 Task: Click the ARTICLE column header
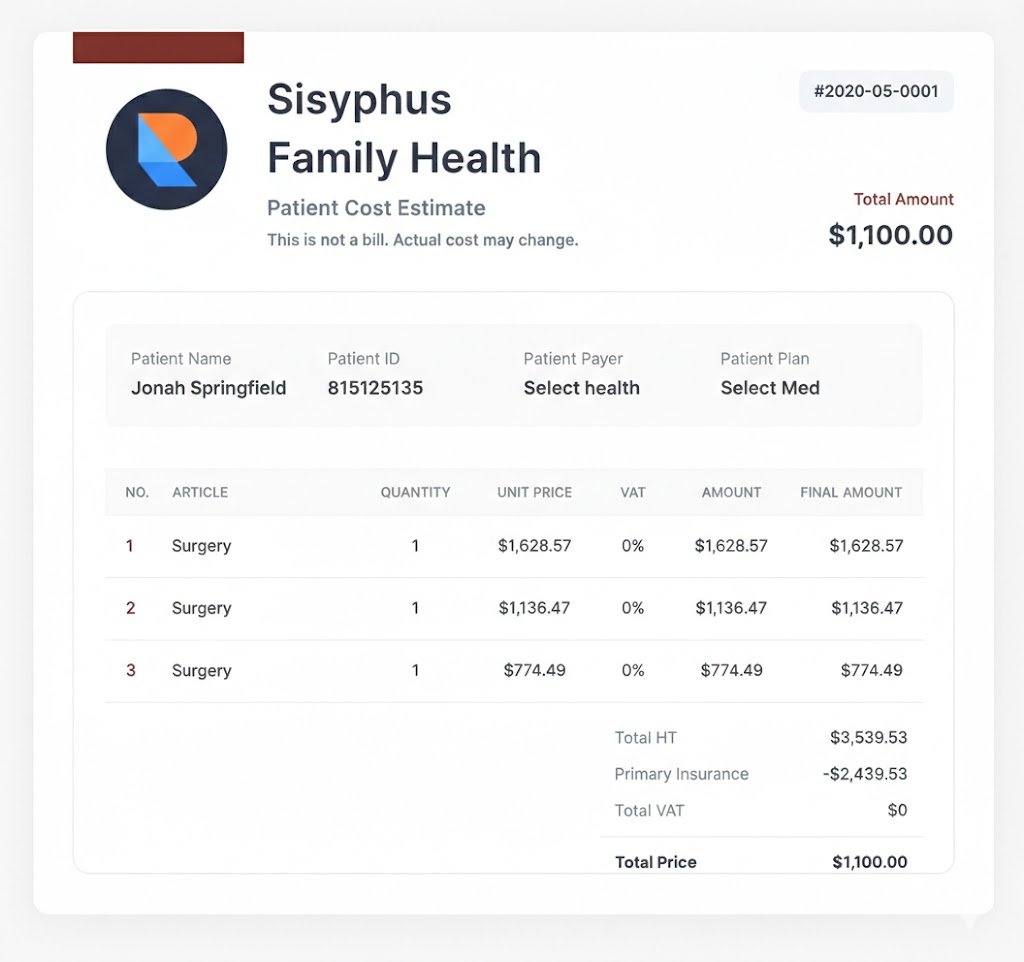[200, 492]
